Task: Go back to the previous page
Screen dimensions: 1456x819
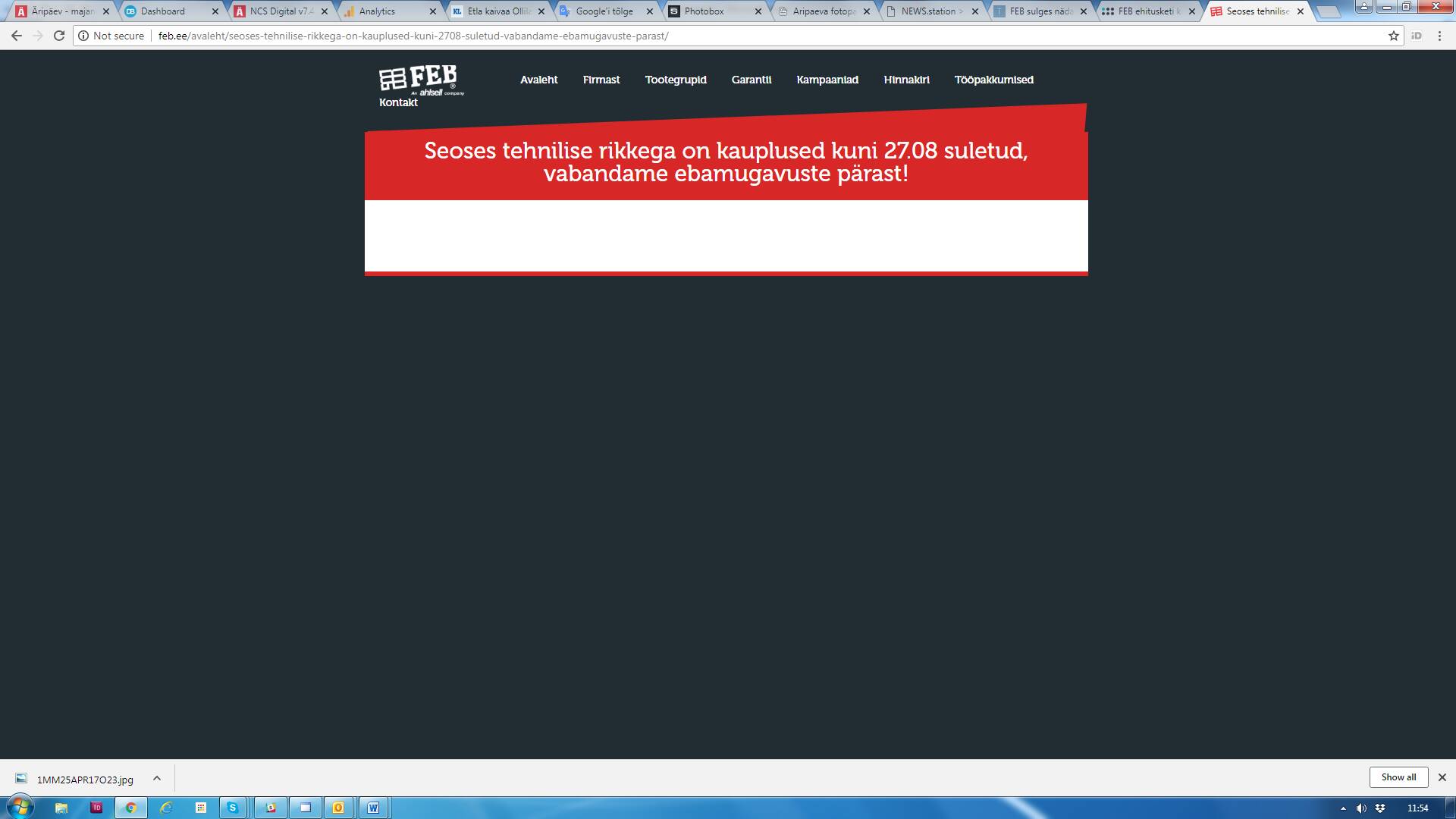Action: (16, 35)
